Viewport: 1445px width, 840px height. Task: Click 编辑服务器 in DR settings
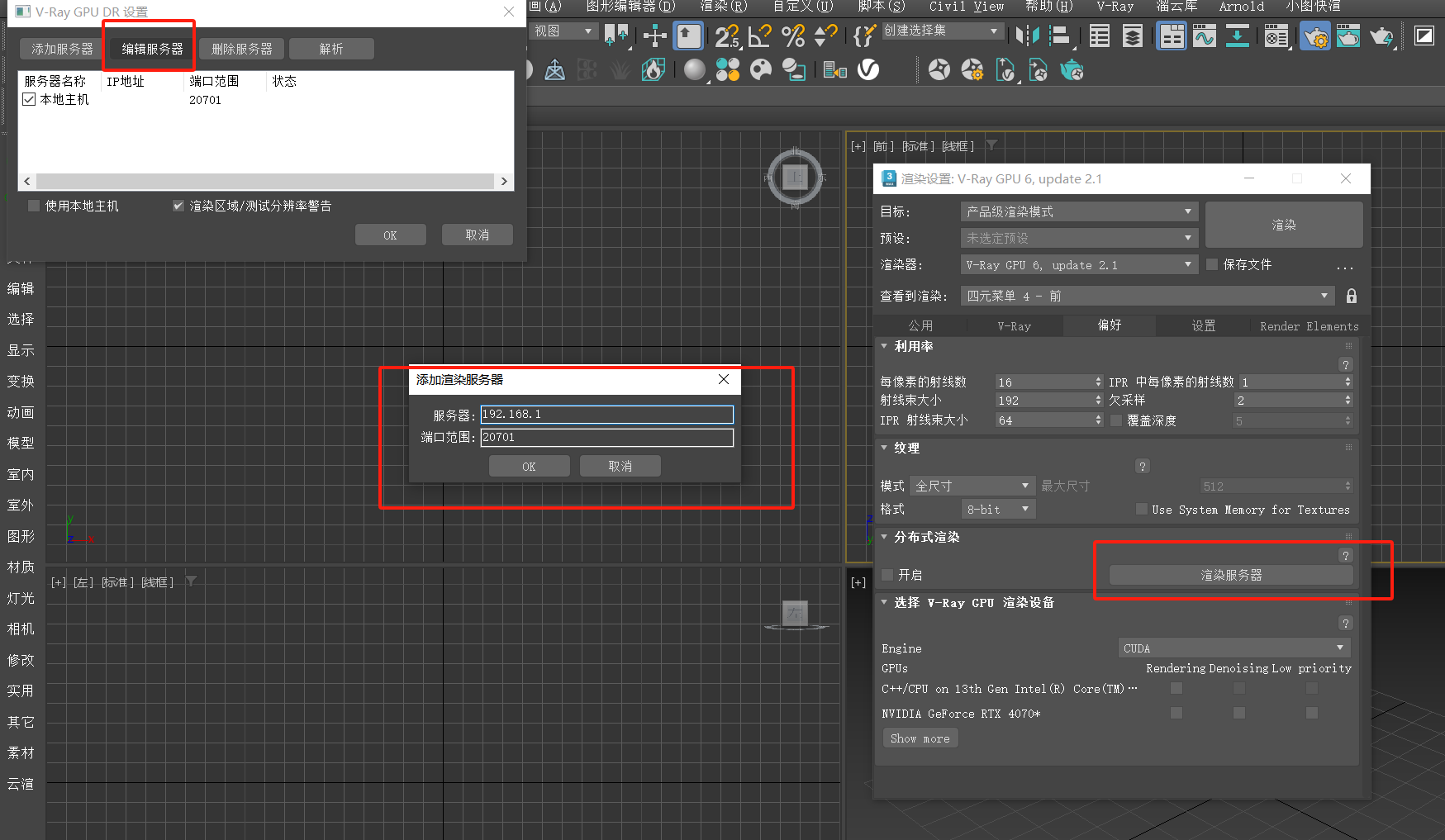[152, 49]
